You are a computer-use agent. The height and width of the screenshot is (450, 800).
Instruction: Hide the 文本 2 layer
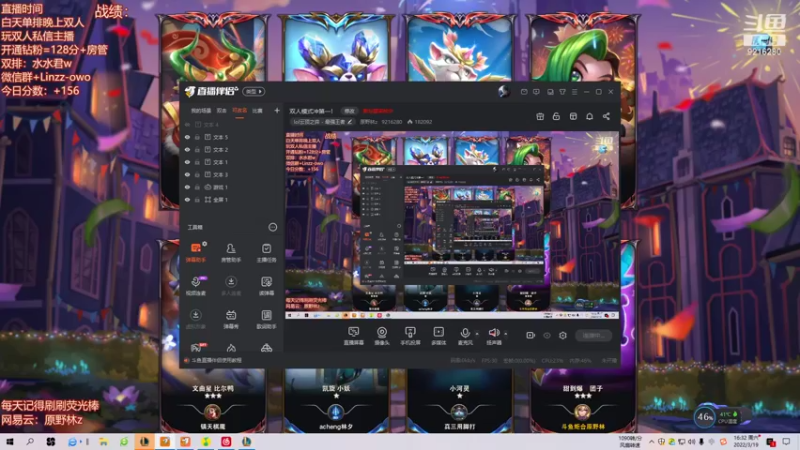coord(187,149)
